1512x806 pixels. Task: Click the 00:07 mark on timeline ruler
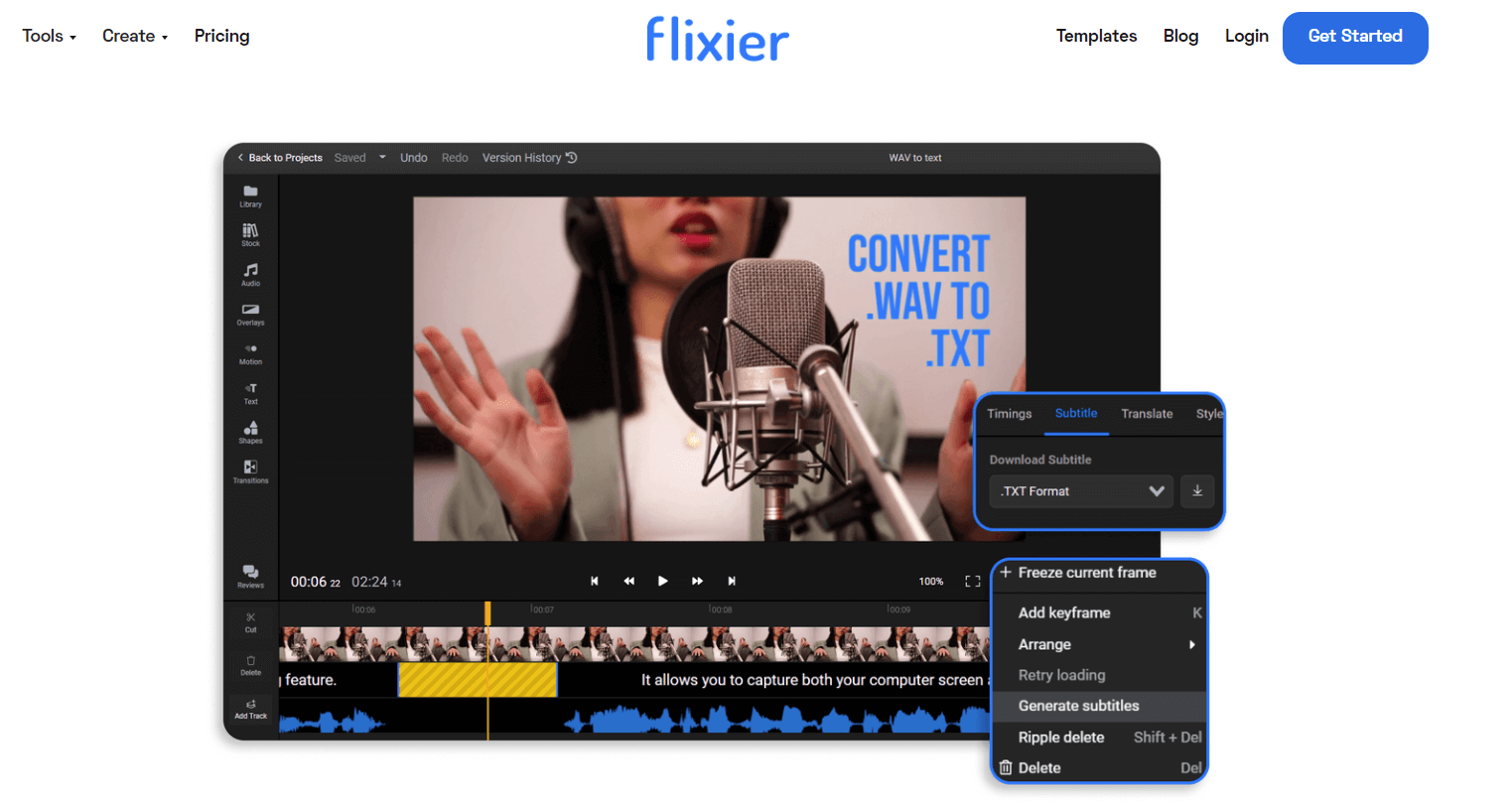click(x=542, y=609)
